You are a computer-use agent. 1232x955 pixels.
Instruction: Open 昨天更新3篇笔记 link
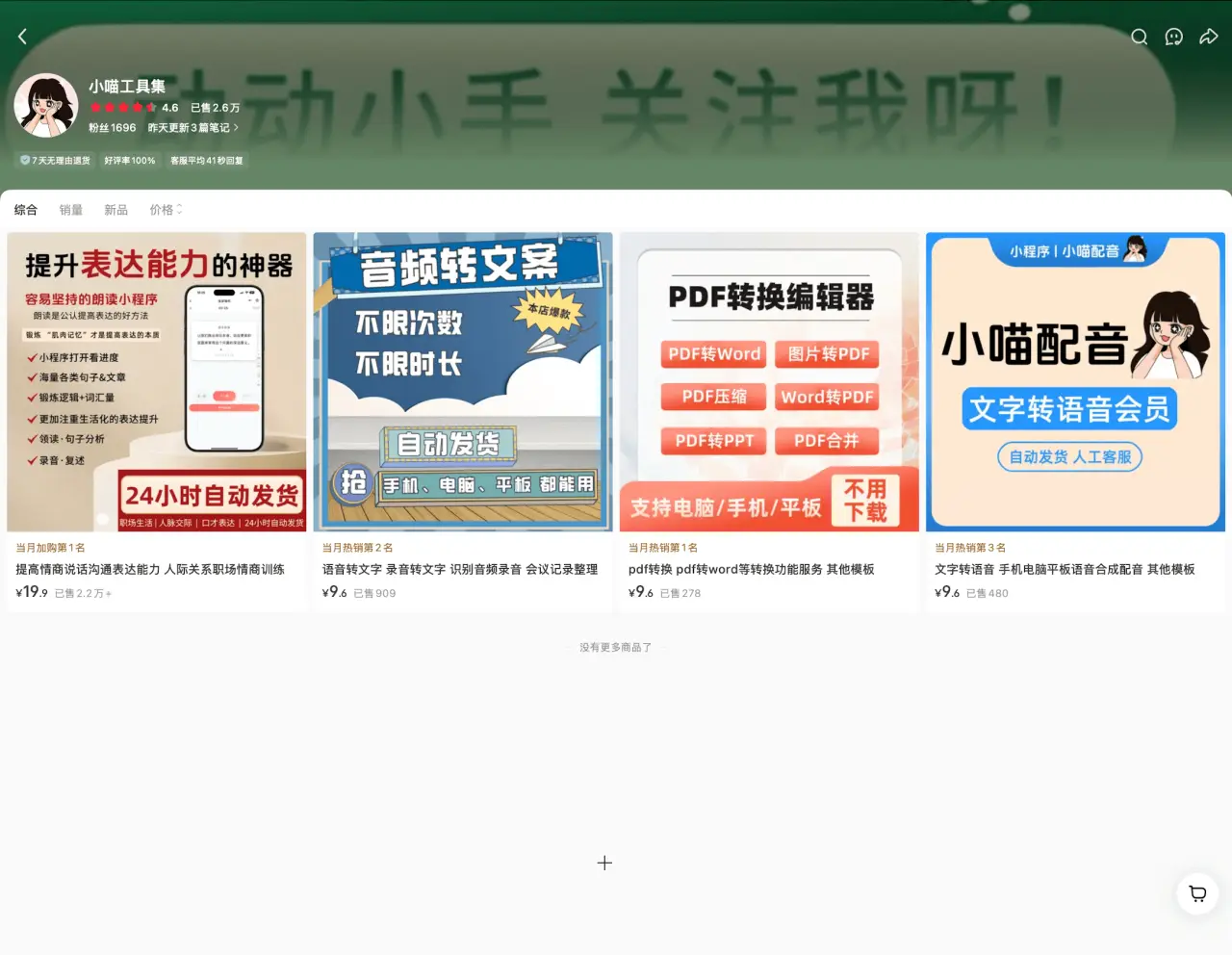[192, 127]
